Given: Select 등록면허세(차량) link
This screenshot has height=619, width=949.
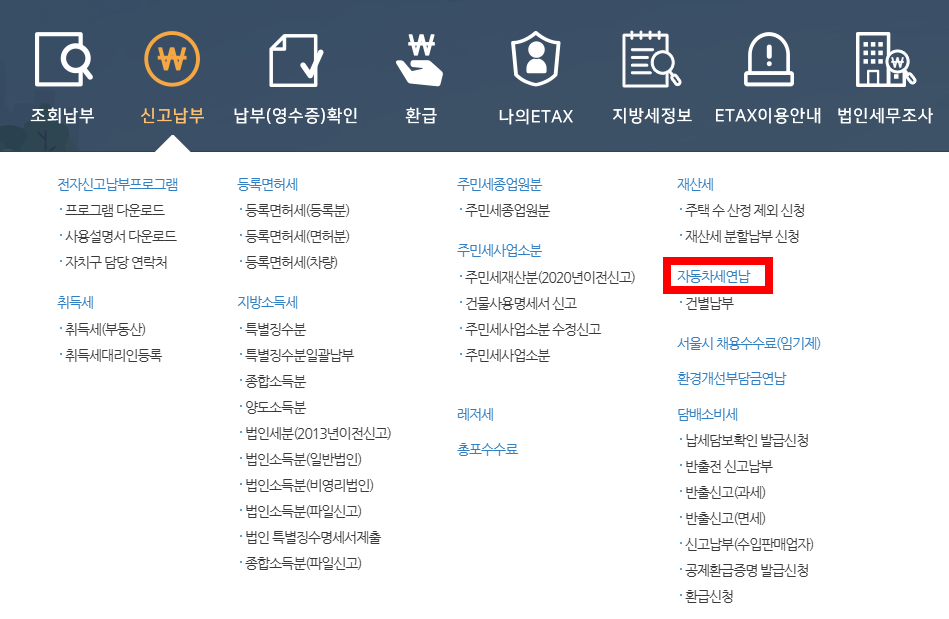Looking at the screenshot, I should [291, 262].
